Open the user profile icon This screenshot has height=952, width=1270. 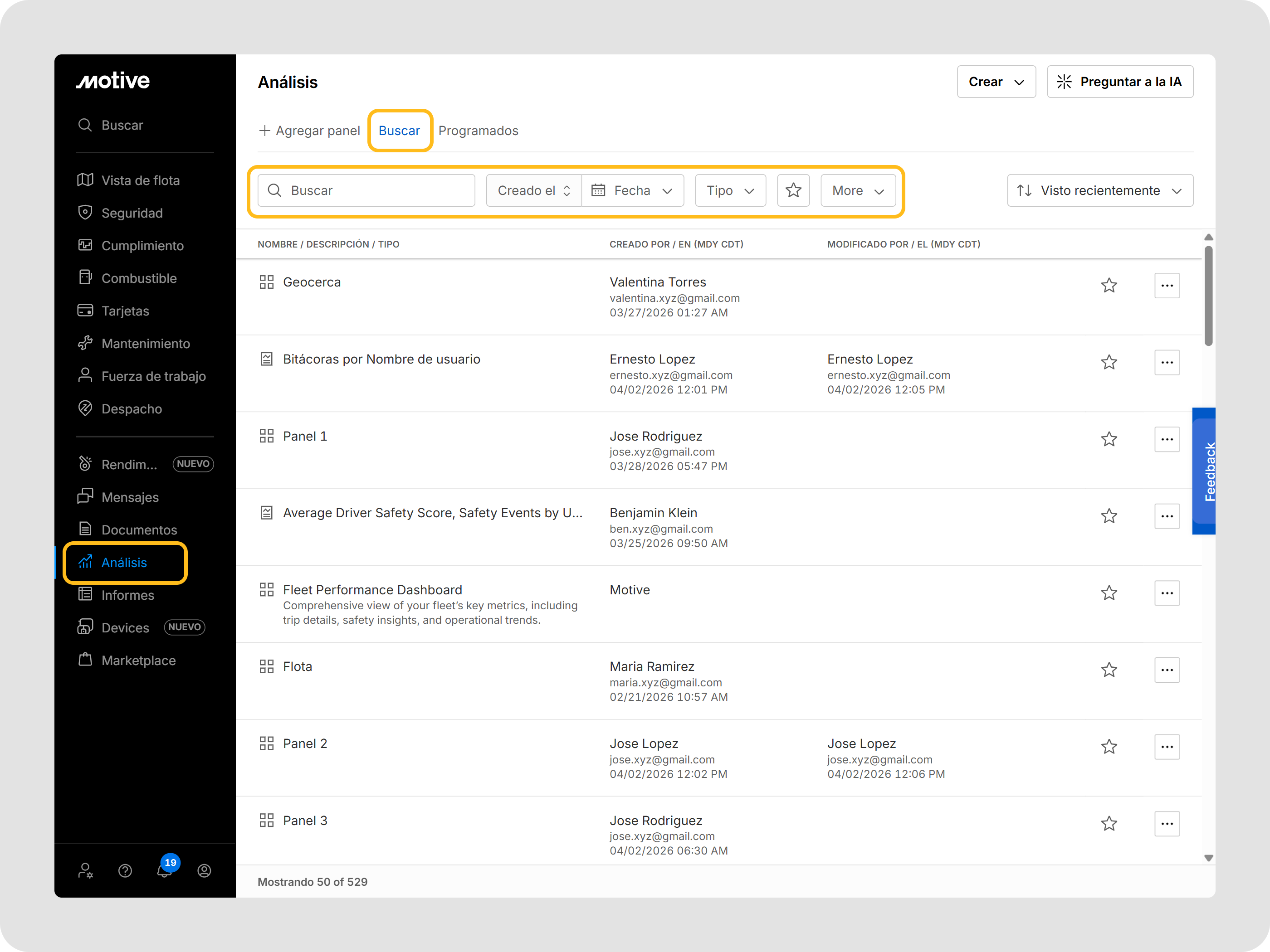coord(205,870)
